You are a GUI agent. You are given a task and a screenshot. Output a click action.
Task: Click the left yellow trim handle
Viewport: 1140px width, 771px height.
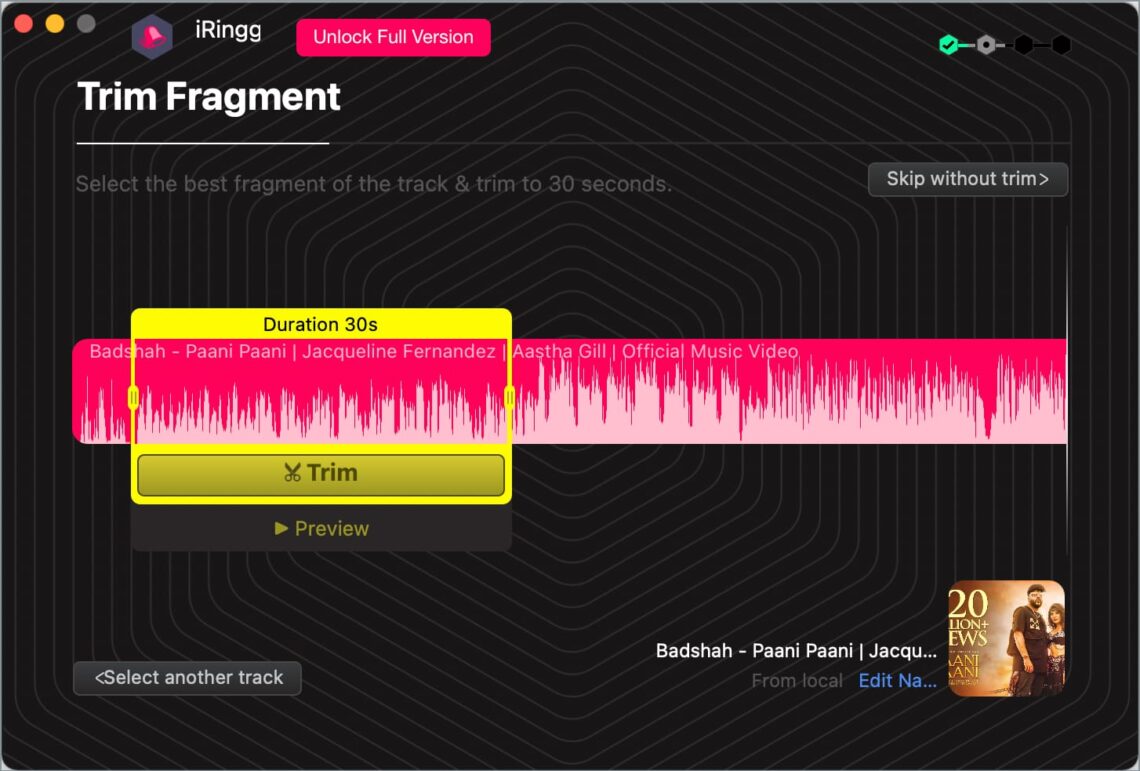(x=133, y=398)
